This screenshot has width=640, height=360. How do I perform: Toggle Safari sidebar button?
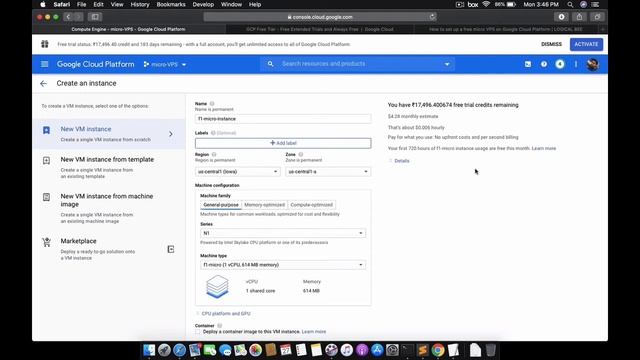[95, 17]
